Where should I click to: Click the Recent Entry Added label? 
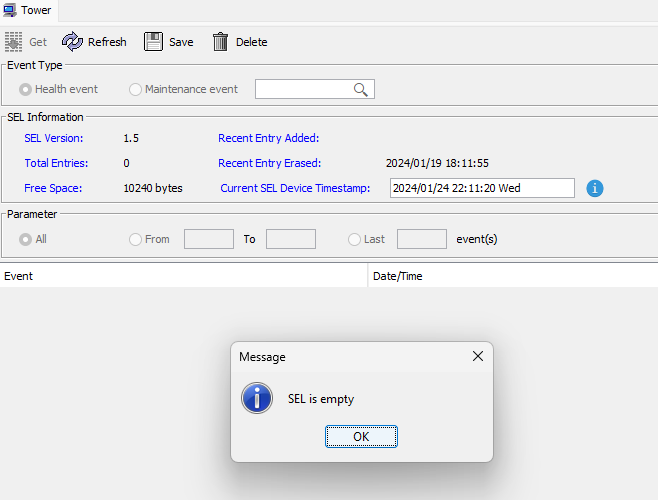[x=269, y=138]
